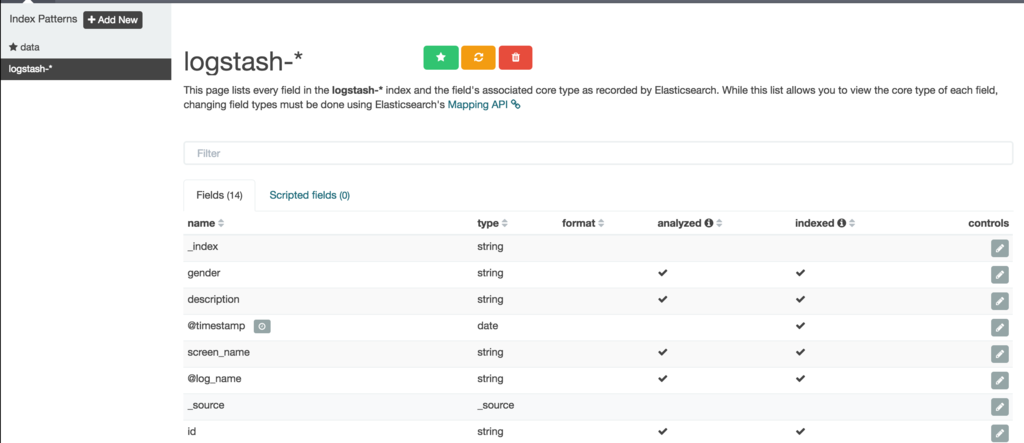Edit the _source field pencil icon
The width and height of the screenshot is (1024, 443).
coord(999,407)
